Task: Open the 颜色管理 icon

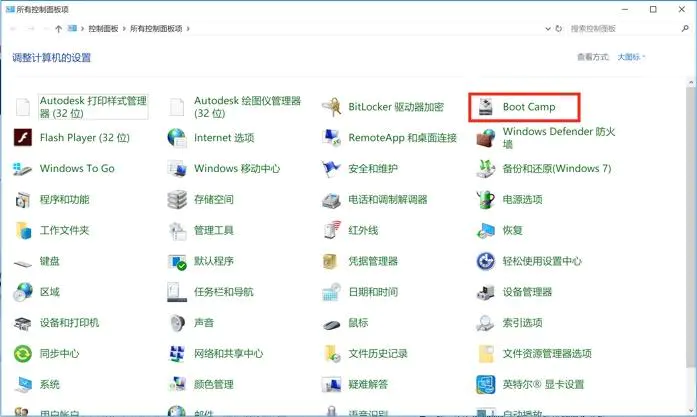Action: coord(177,385)
